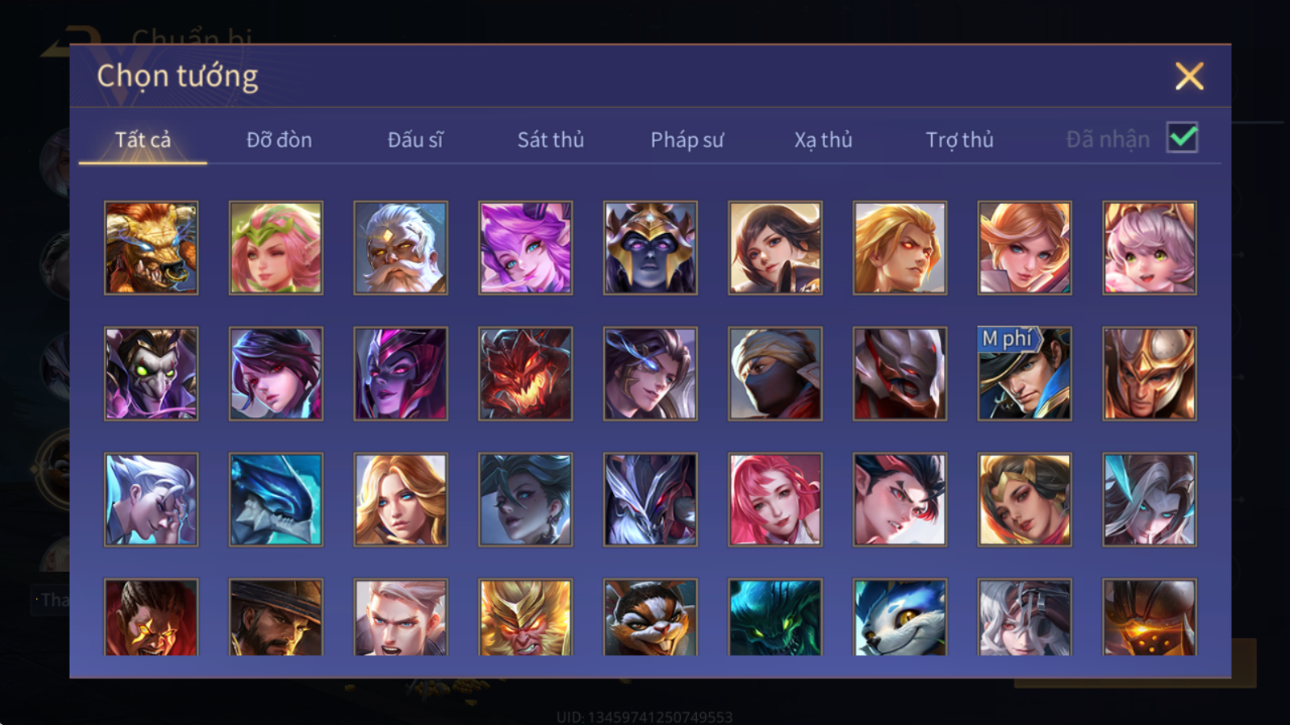The height and width of the screenshot is (725, 1290).
Task: Choose the green-eyed plague mask hero
Action: click(x=151, y=373)
